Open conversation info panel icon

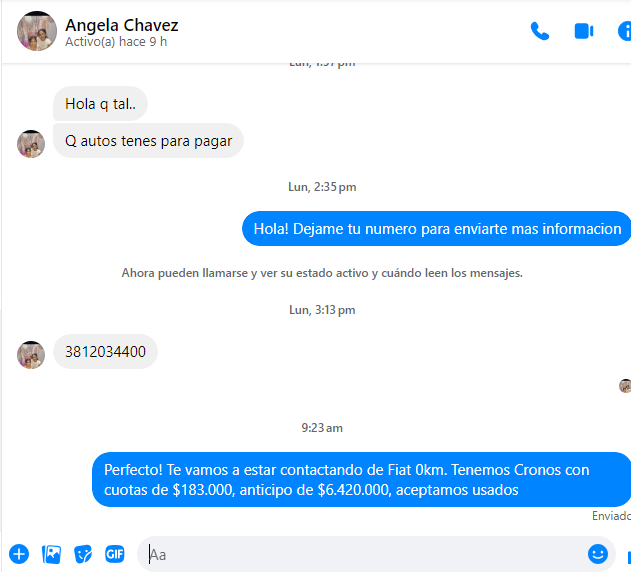(625, 31)
